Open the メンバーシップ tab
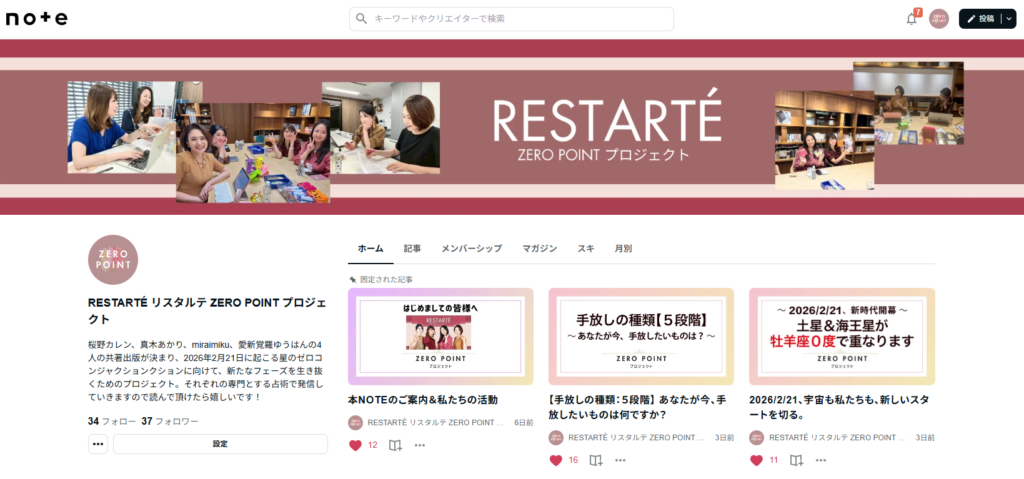This screenshot has width=1024, height=479. click(x=472, y=248)
